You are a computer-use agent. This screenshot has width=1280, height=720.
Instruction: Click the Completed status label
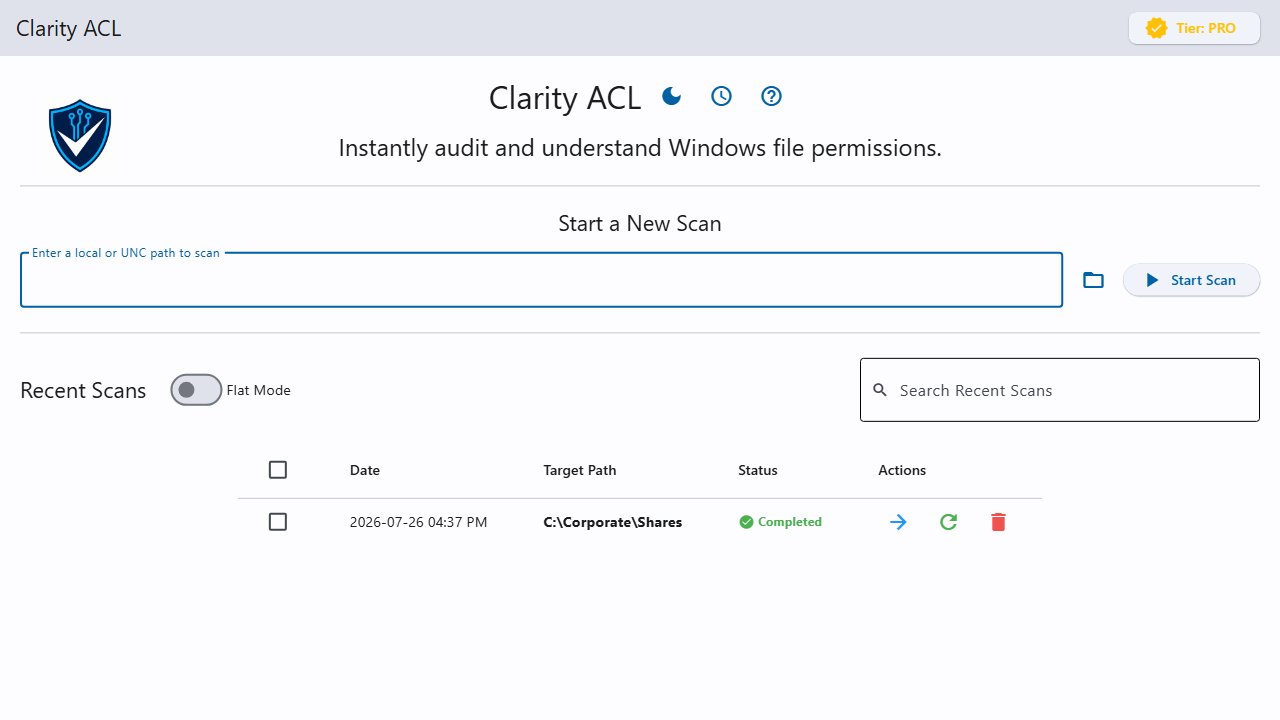pyautogui.click(x=790, y=522)
